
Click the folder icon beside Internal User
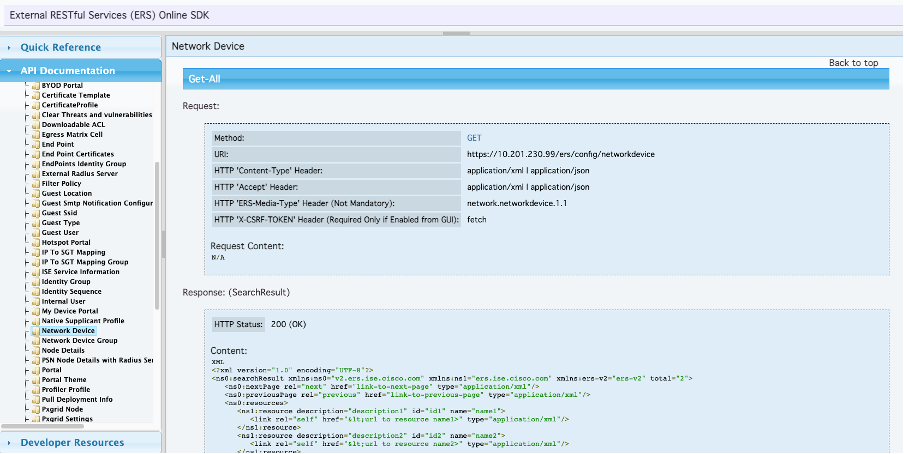36,302
